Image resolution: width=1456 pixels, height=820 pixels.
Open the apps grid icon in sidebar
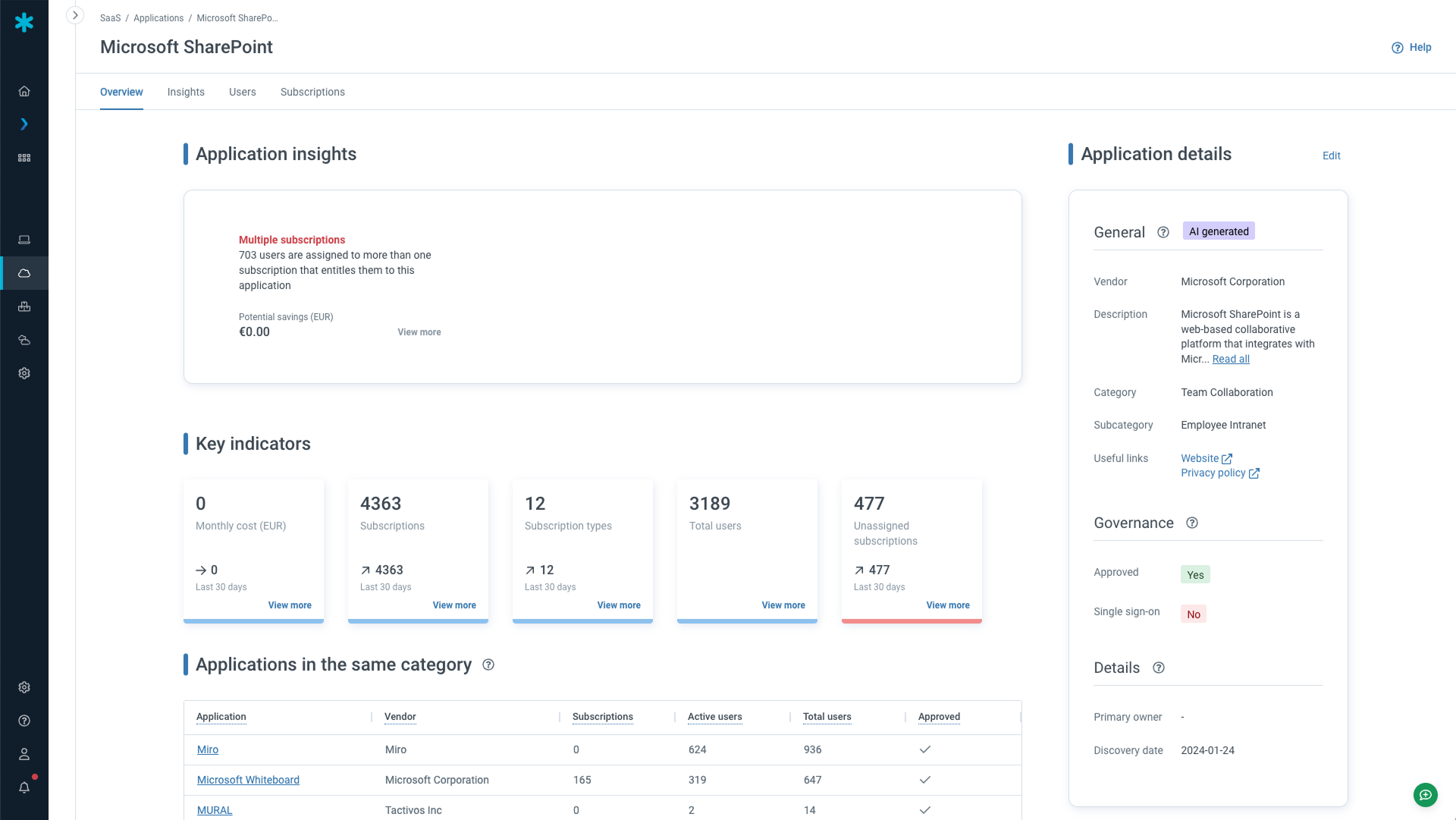point(24,158)
